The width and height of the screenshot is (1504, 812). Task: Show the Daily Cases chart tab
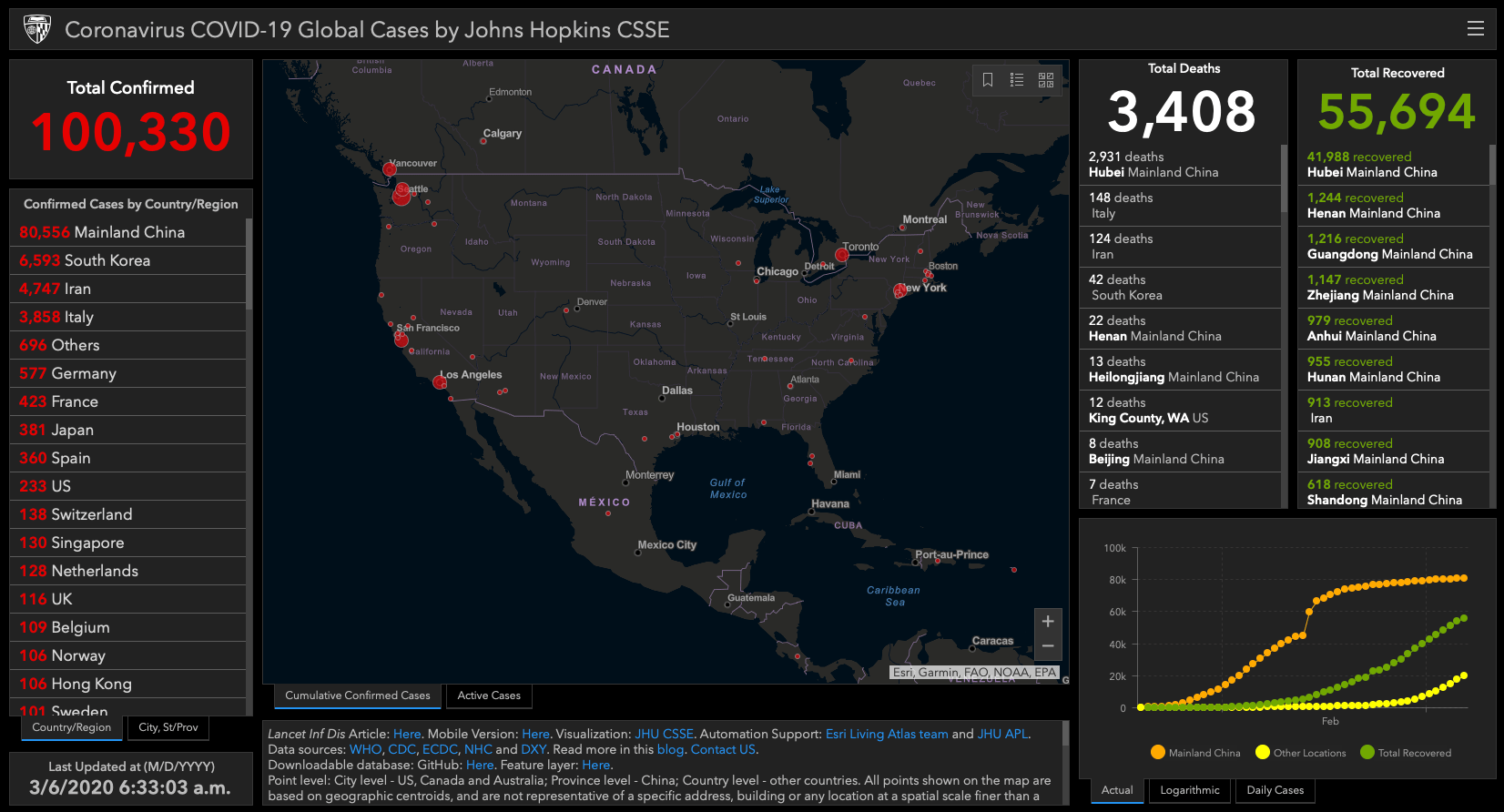1275,790
